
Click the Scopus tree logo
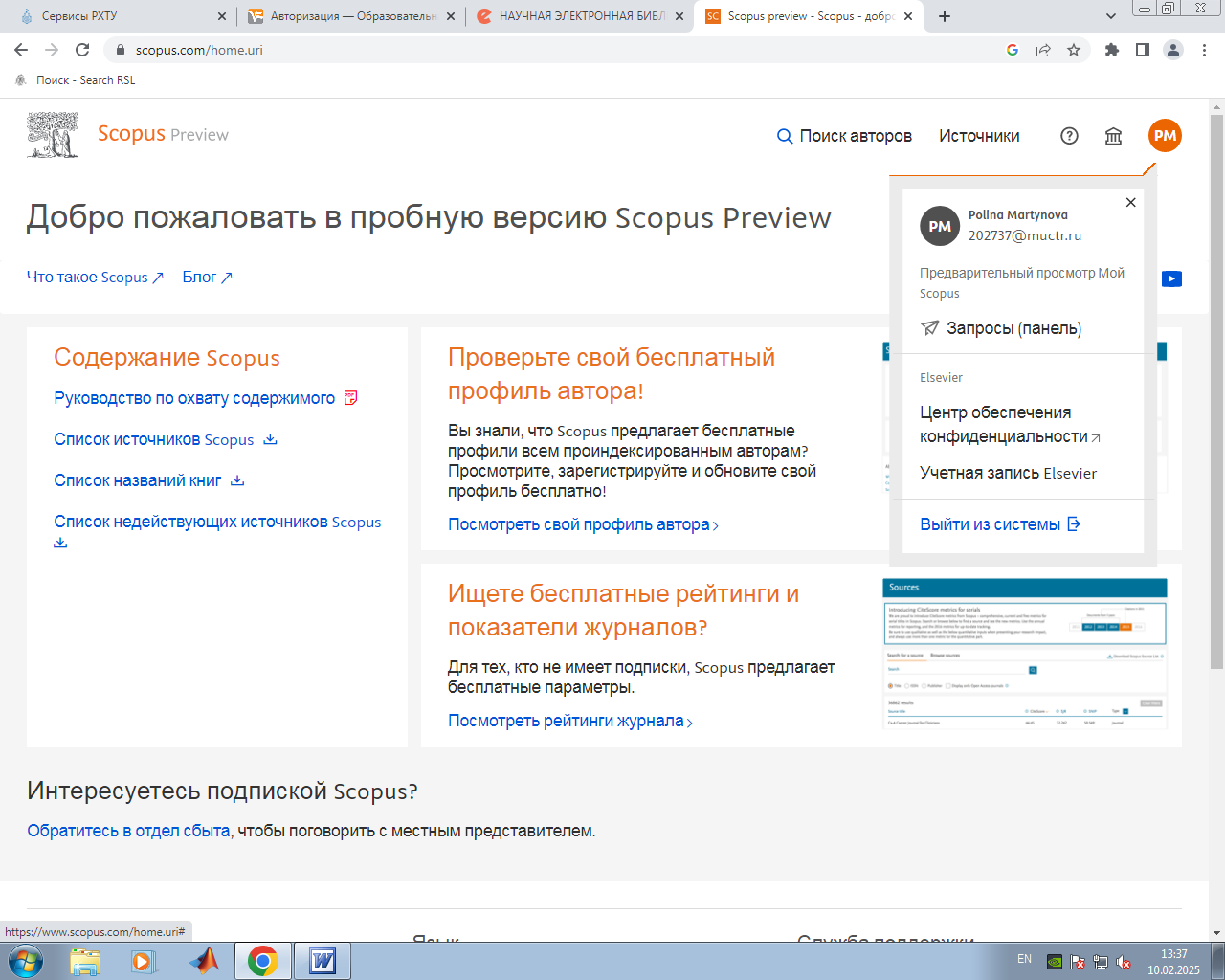(x=53, y=135)
